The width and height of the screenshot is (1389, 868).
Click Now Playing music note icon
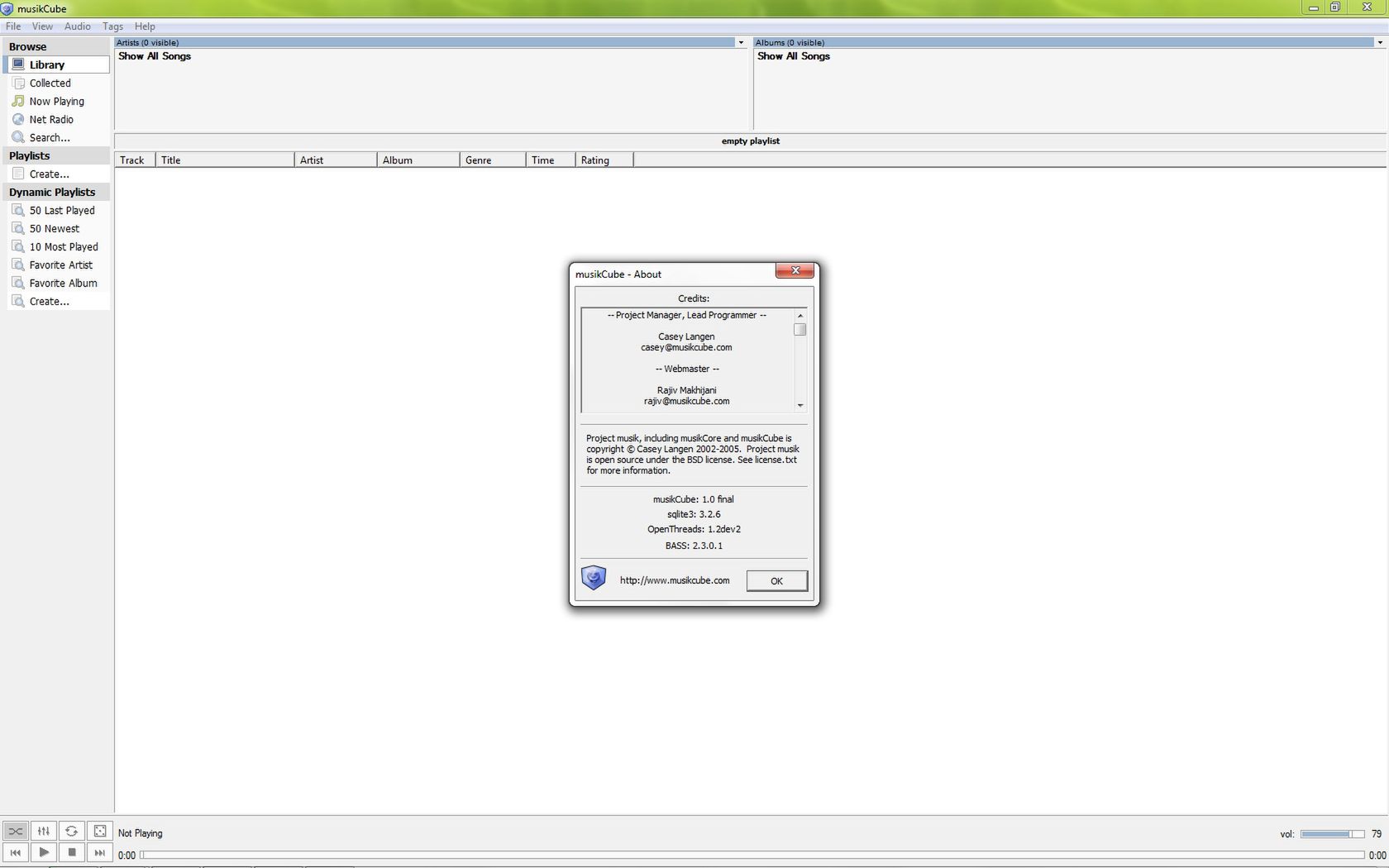point(18,101)
